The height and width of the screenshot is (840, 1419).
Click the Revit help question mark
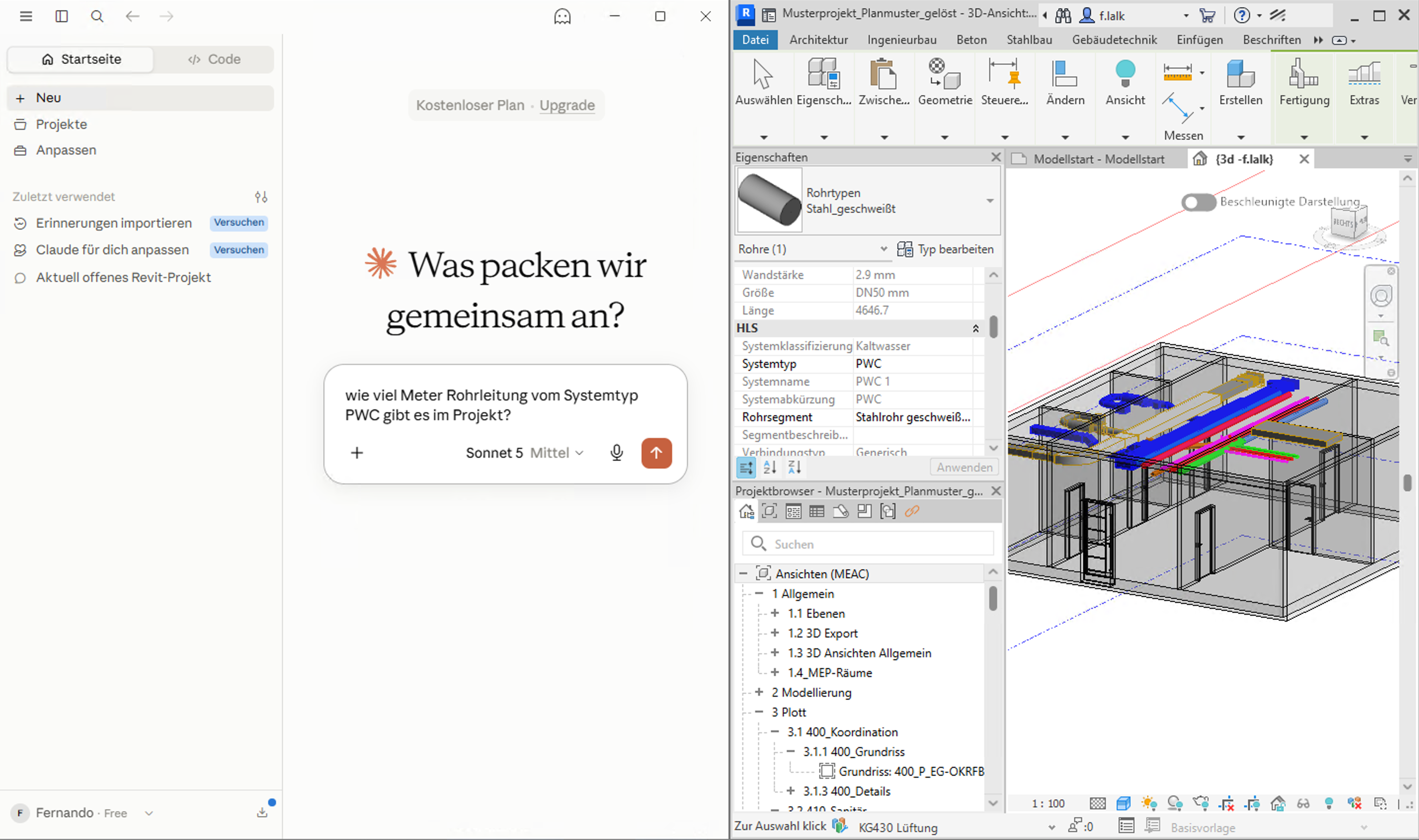[x=1241, y=16]
